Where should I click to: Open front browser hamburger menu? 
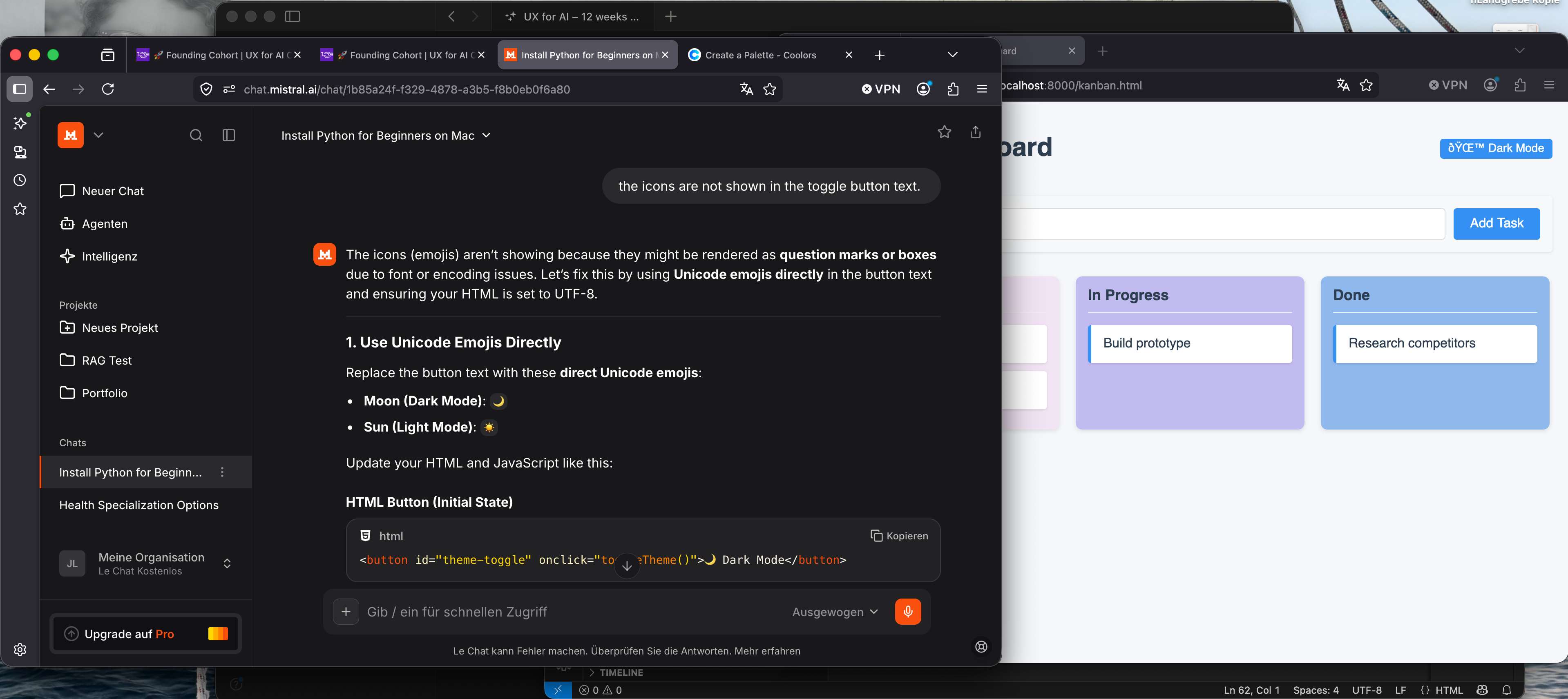(982, 89)
